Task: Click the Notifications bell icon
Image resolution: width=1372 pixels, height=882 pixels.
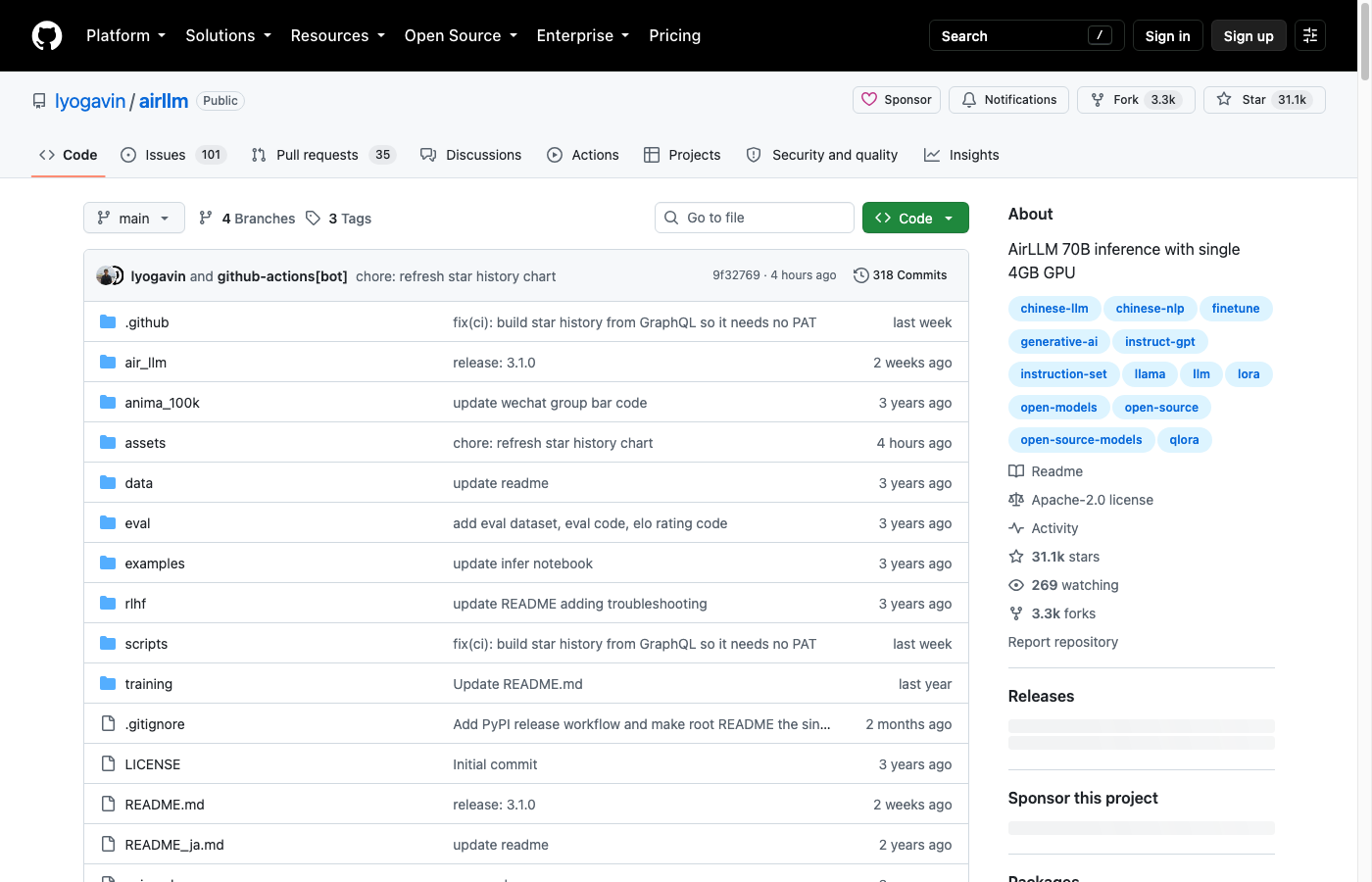Action: tap(969, 99)
